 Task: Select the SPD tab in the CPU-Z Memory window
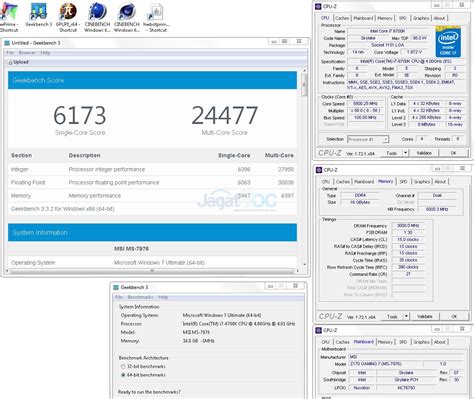pyautogui.click(x=403, y=182)
